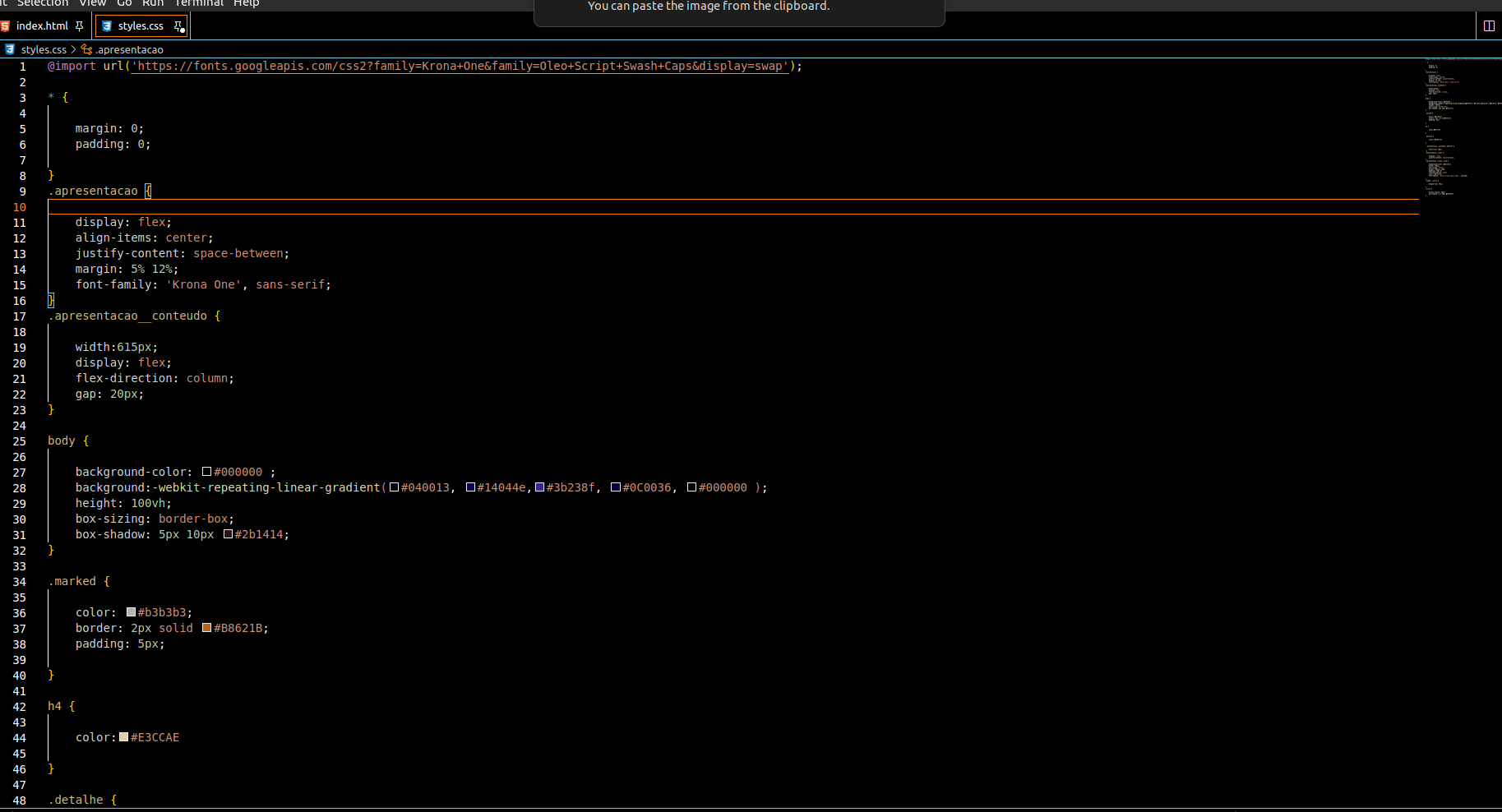Screen dimensions: 1502x812
Task: Click the CSS file icon on styles.css tab
Action: click(x=106, y=26)
